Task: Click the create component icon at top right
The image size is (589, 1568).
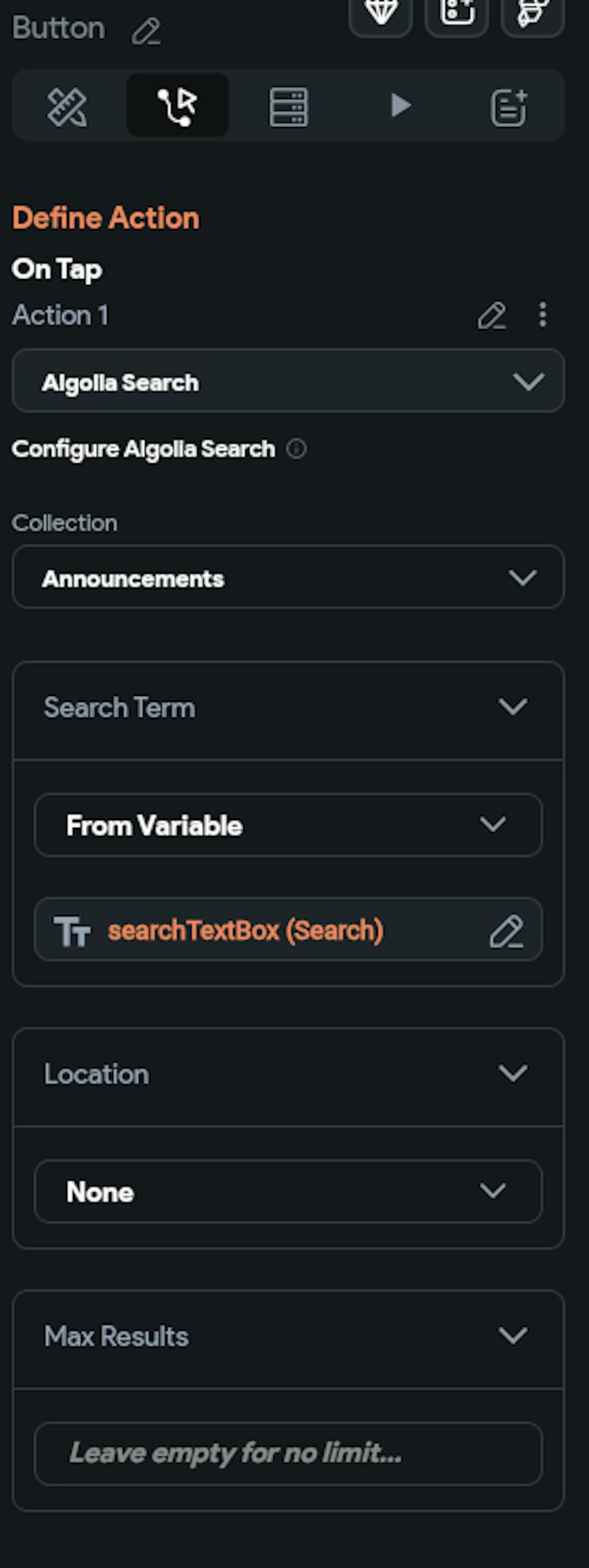Action: (456, 12)
